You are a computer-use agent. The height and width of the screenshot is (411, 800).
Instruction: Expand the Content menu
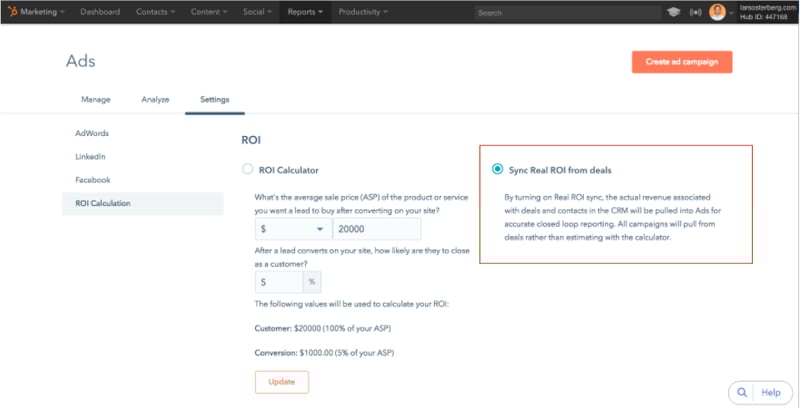point(209,12)
